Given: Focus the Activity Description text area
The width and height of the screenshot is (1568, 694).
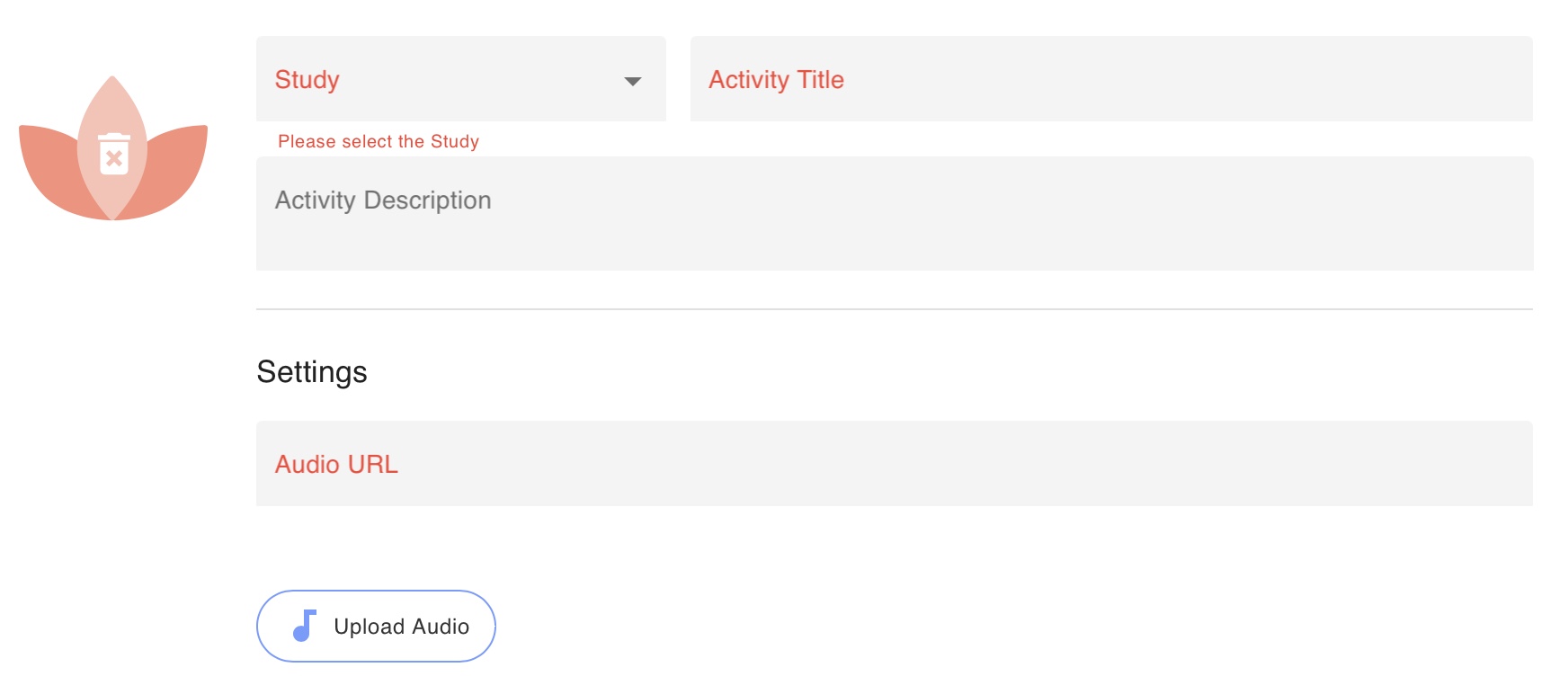Looking at the screenshot, I should click(x=895, y=214).
